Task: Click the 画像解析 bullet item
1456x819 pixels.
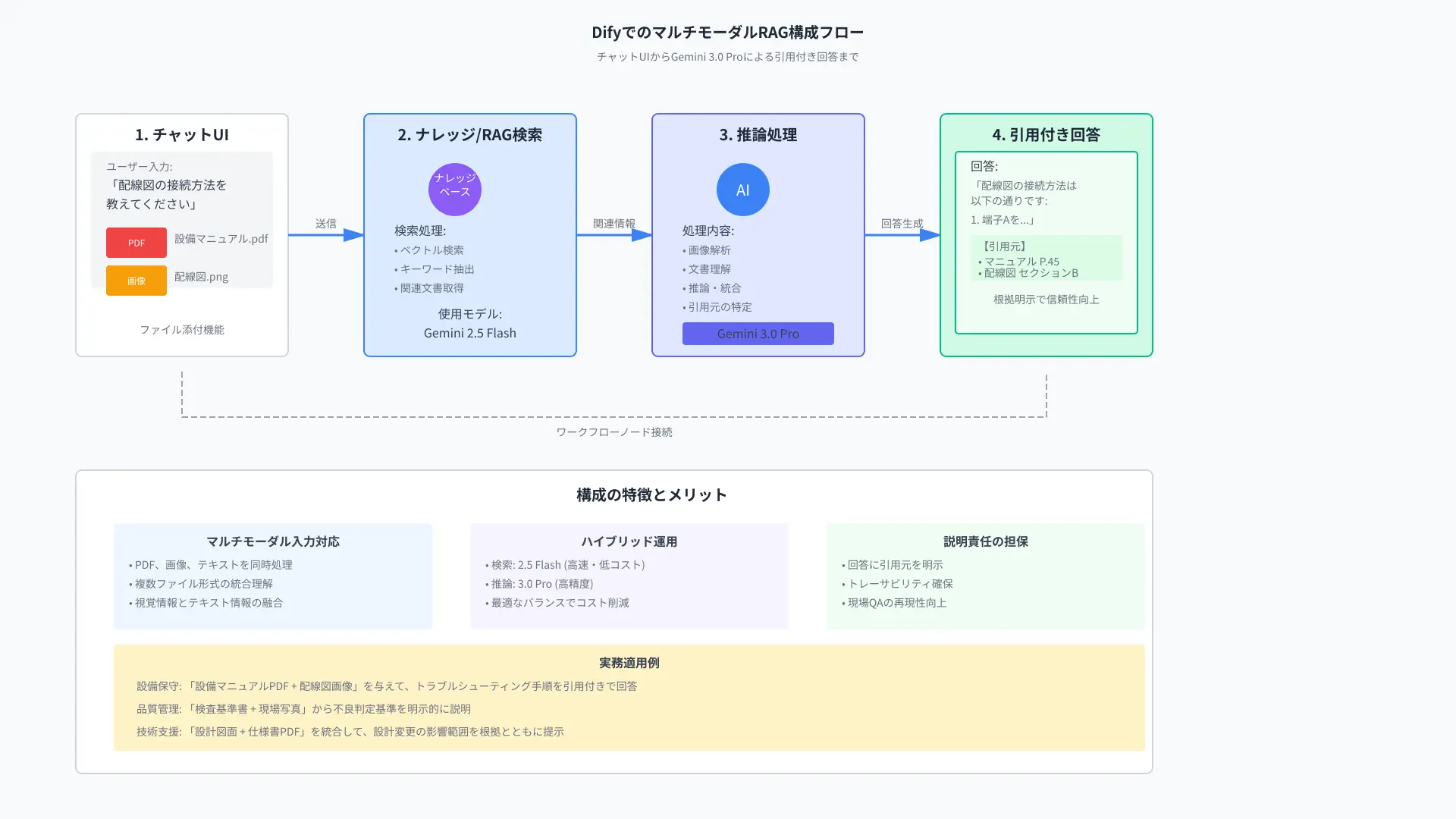Action: [707, 250]
